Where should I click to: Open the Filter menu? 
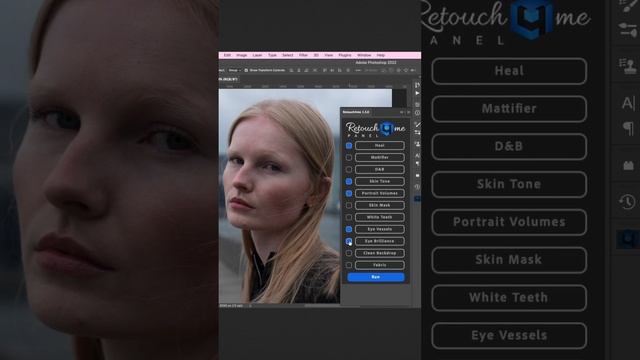coord(303,55)
